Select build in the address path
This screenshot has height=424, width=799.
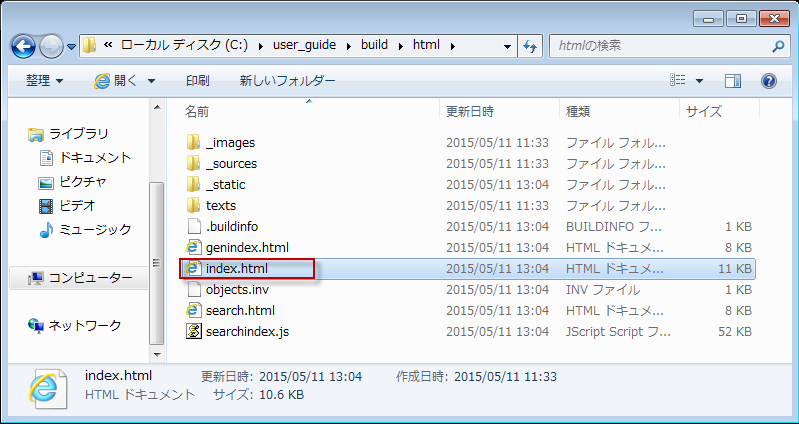tap(375, 45)
